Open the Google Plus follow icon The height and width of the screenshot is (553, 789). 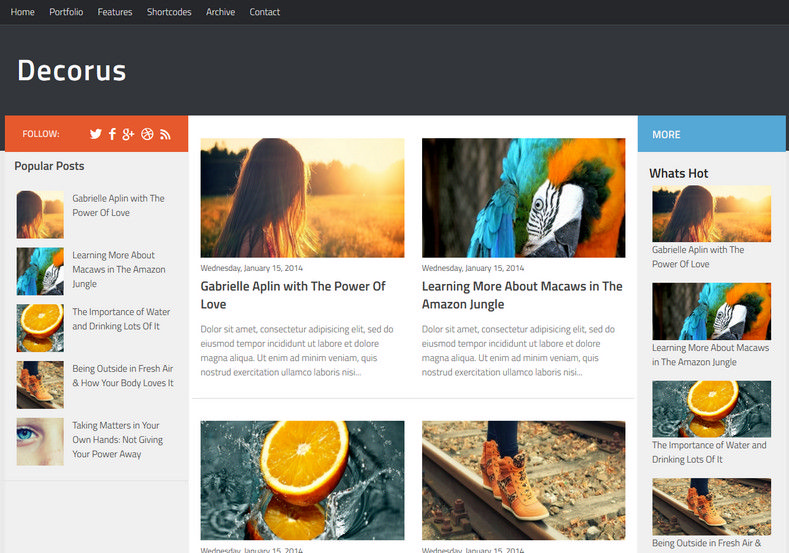pos(128,134)
